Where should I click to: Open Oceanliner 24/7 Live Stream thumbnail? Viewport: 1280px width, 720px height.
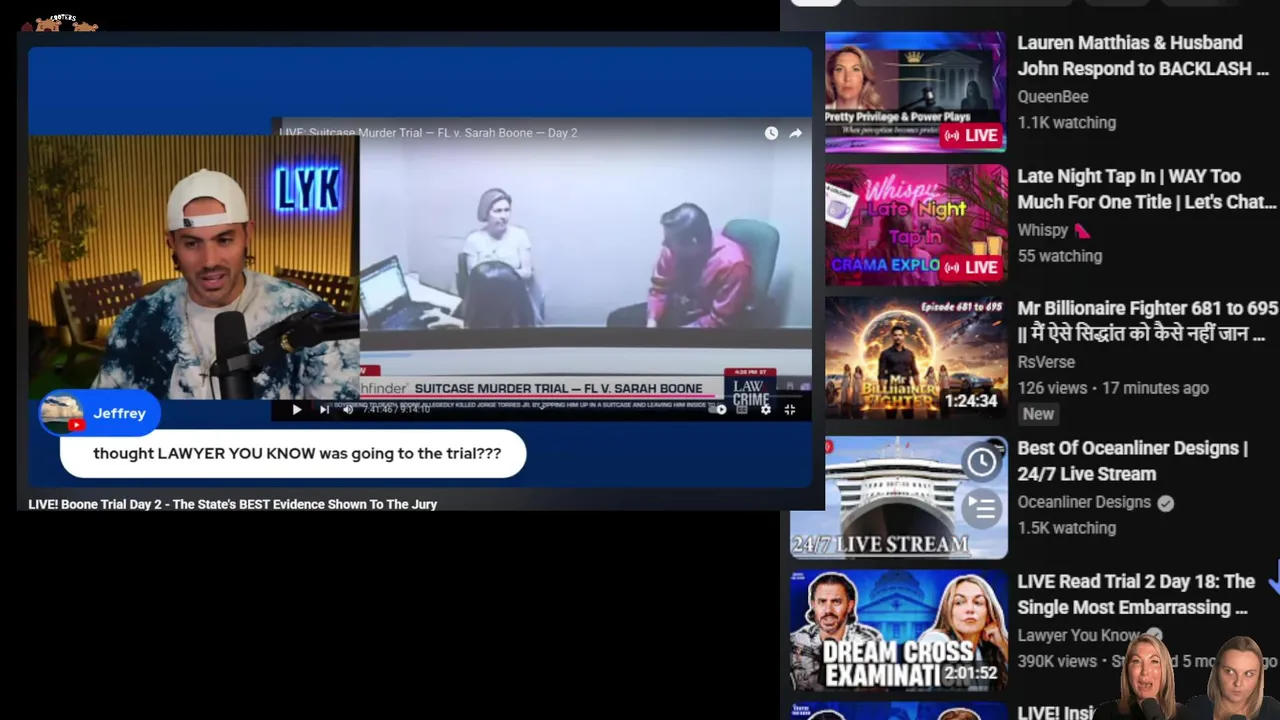tap(898, 497)
